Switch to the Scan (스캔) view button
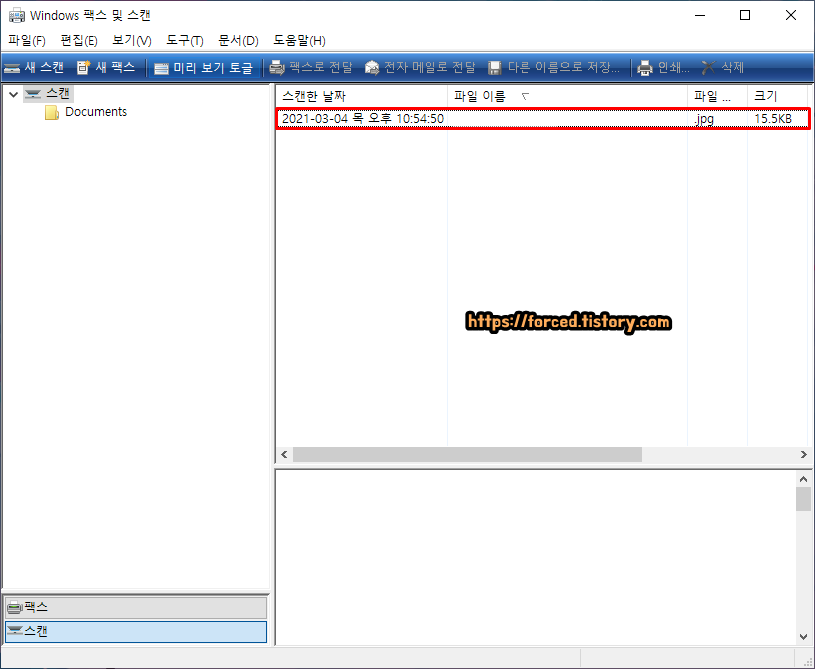The height and width of the screenshot is (669, 815). (136, 632)
